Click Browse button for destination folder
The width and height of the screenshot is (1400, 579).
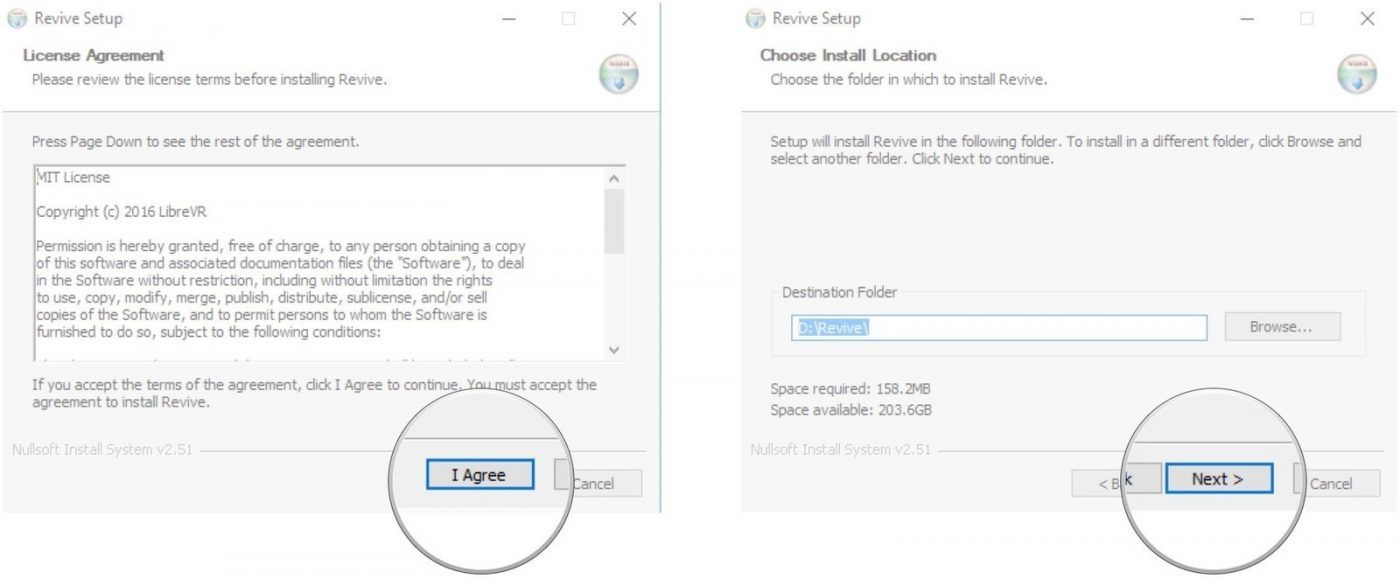pos(1281,327)
